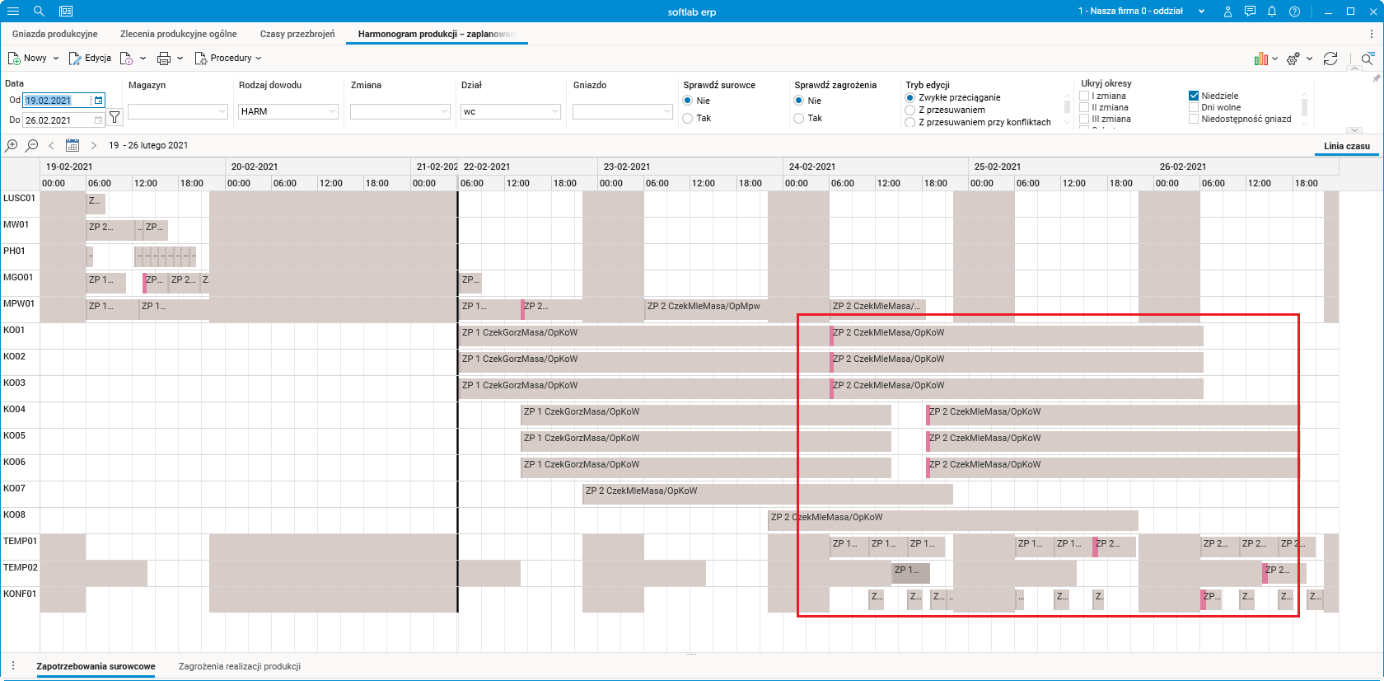This screenshot has width=1384, height=681.
Task: Open the tab bar three-dot options menu
Action: coord(1371,34)
